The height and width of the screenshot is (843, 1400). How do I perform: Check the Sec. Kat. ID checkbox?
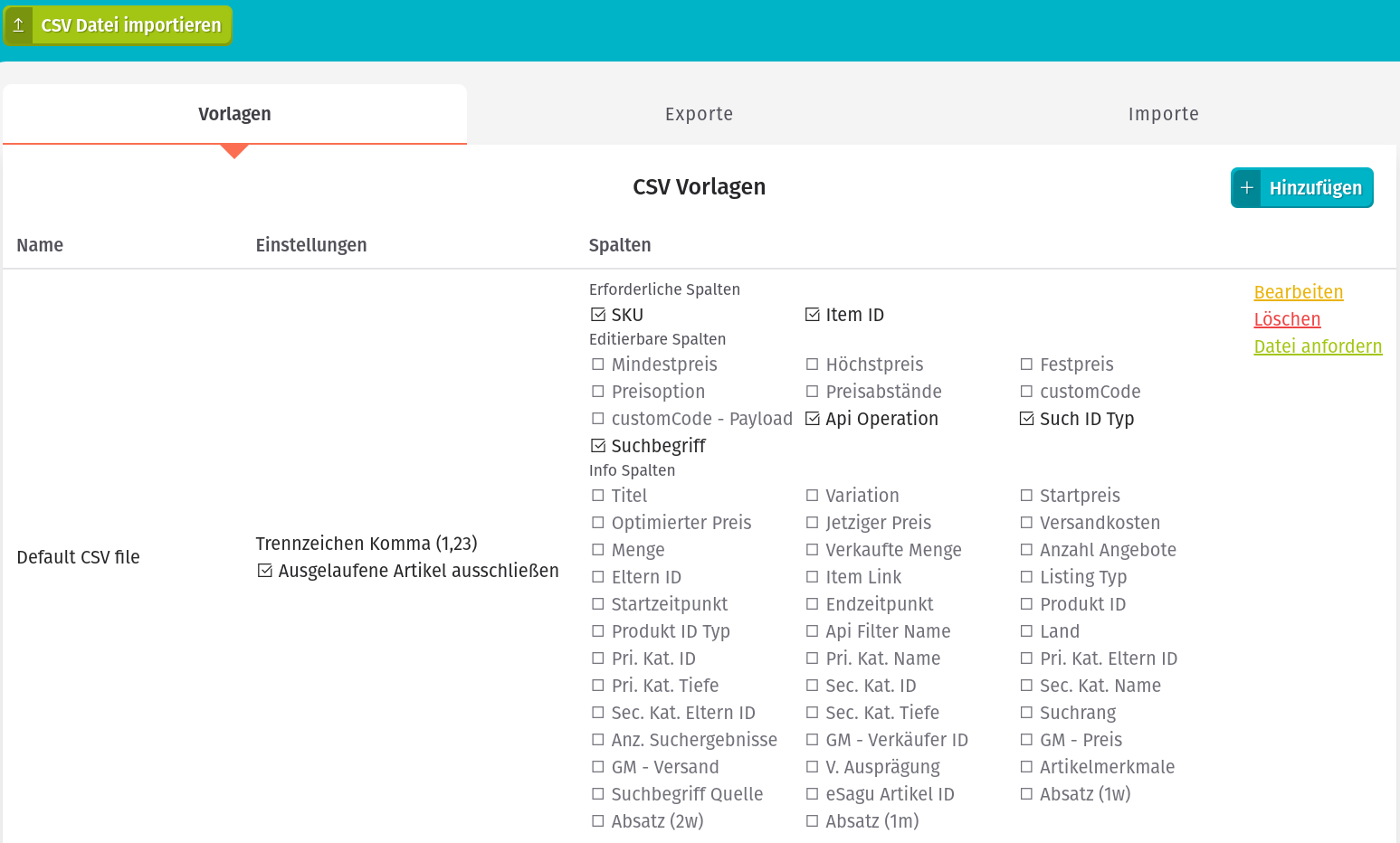[x=813, y=686]
